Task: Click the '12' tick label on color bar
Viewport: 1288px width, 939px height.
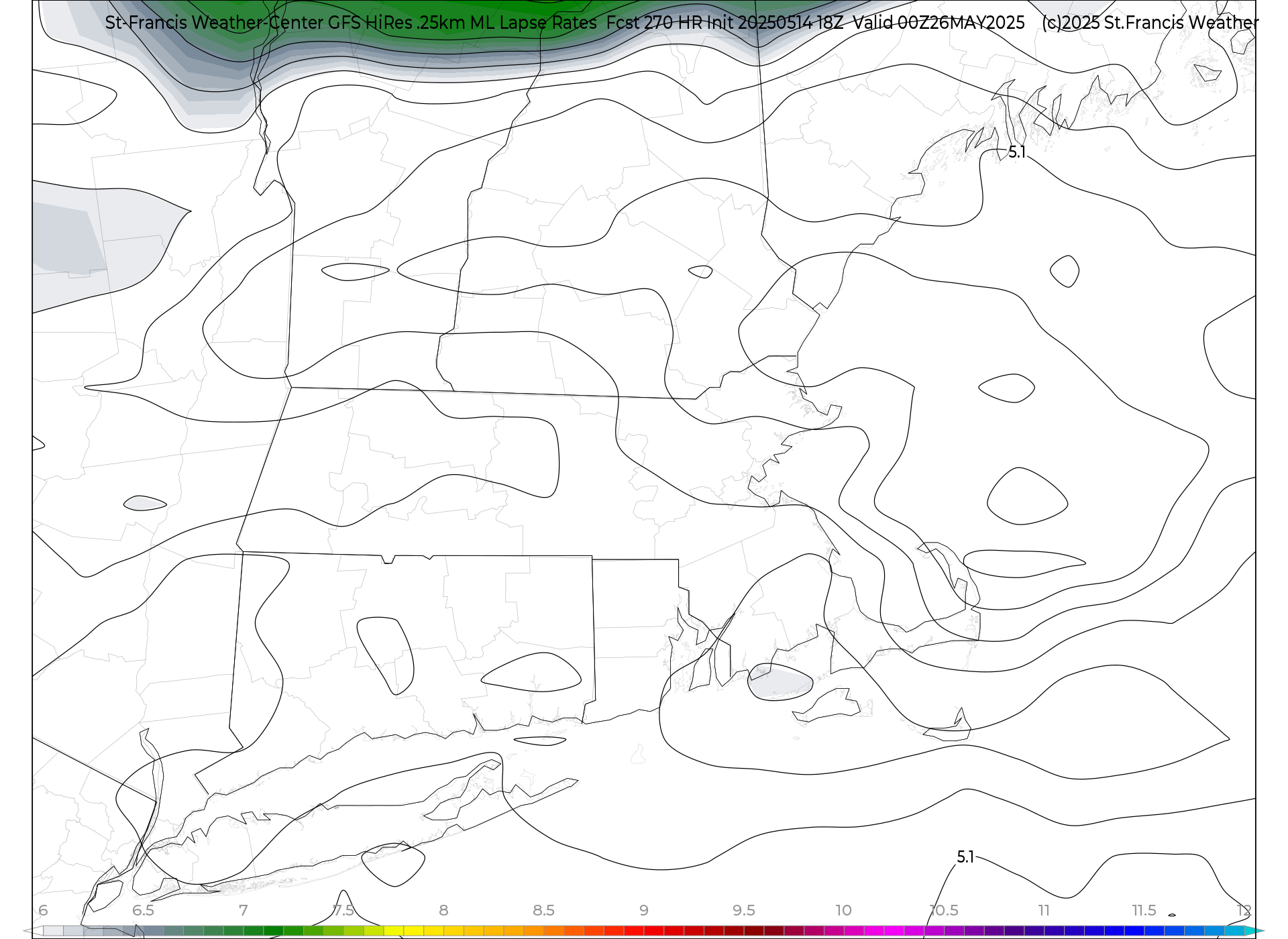Action: [1244, 910]
